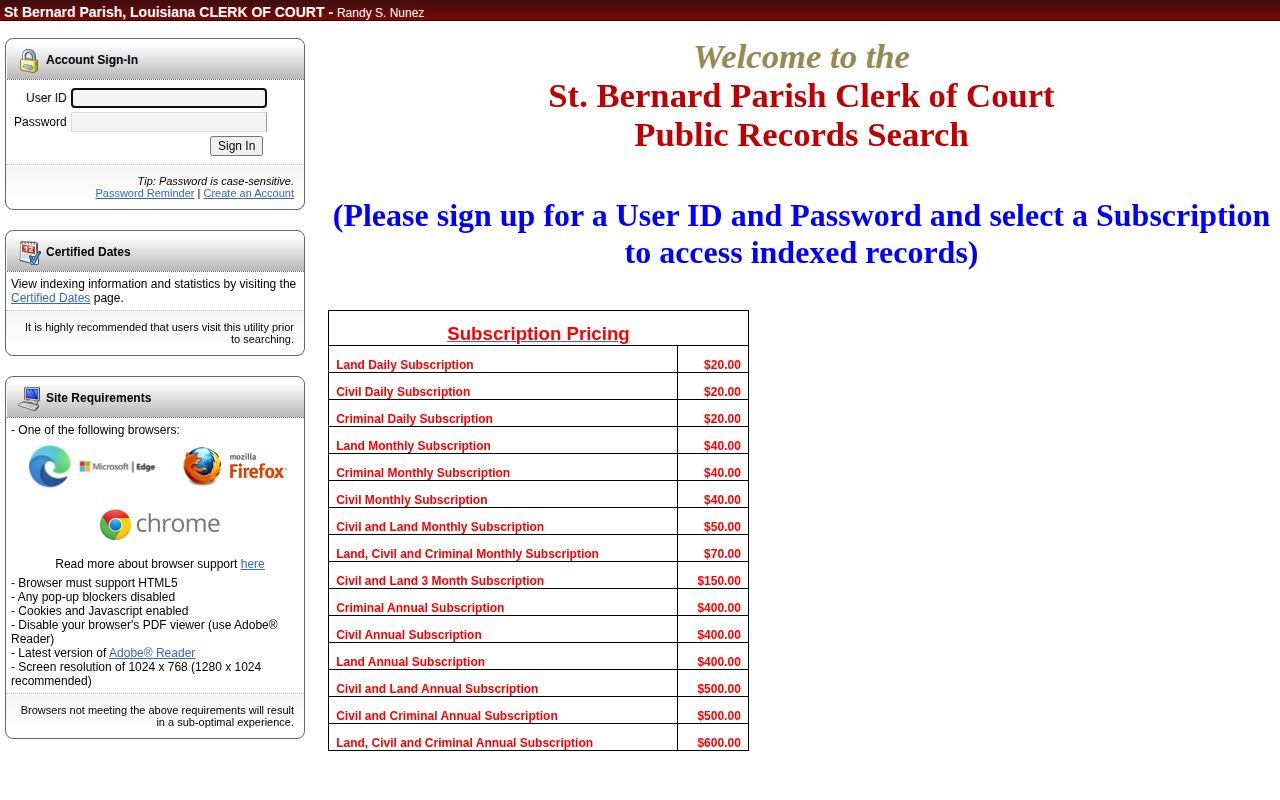Select 'Civil Daily Subscription' row text
The image size is (1280, 800).
pos(403,392)
